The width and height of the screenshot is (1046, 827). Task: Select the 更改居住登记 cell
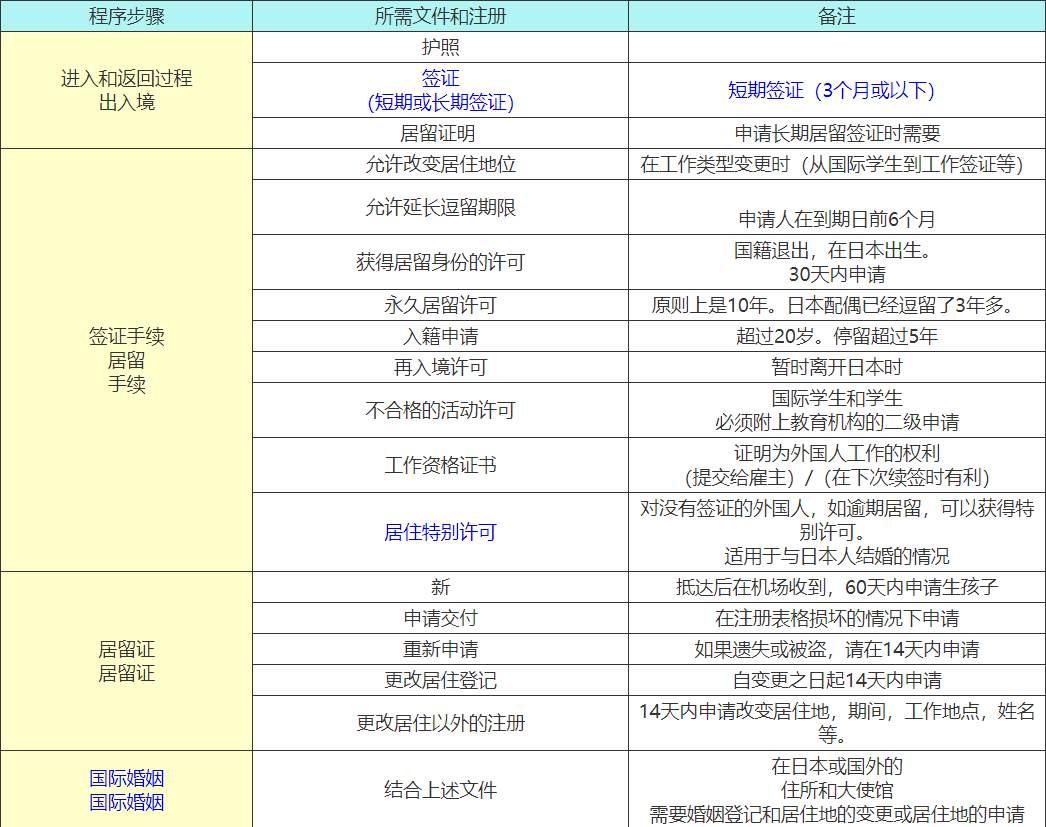point(440,681)
